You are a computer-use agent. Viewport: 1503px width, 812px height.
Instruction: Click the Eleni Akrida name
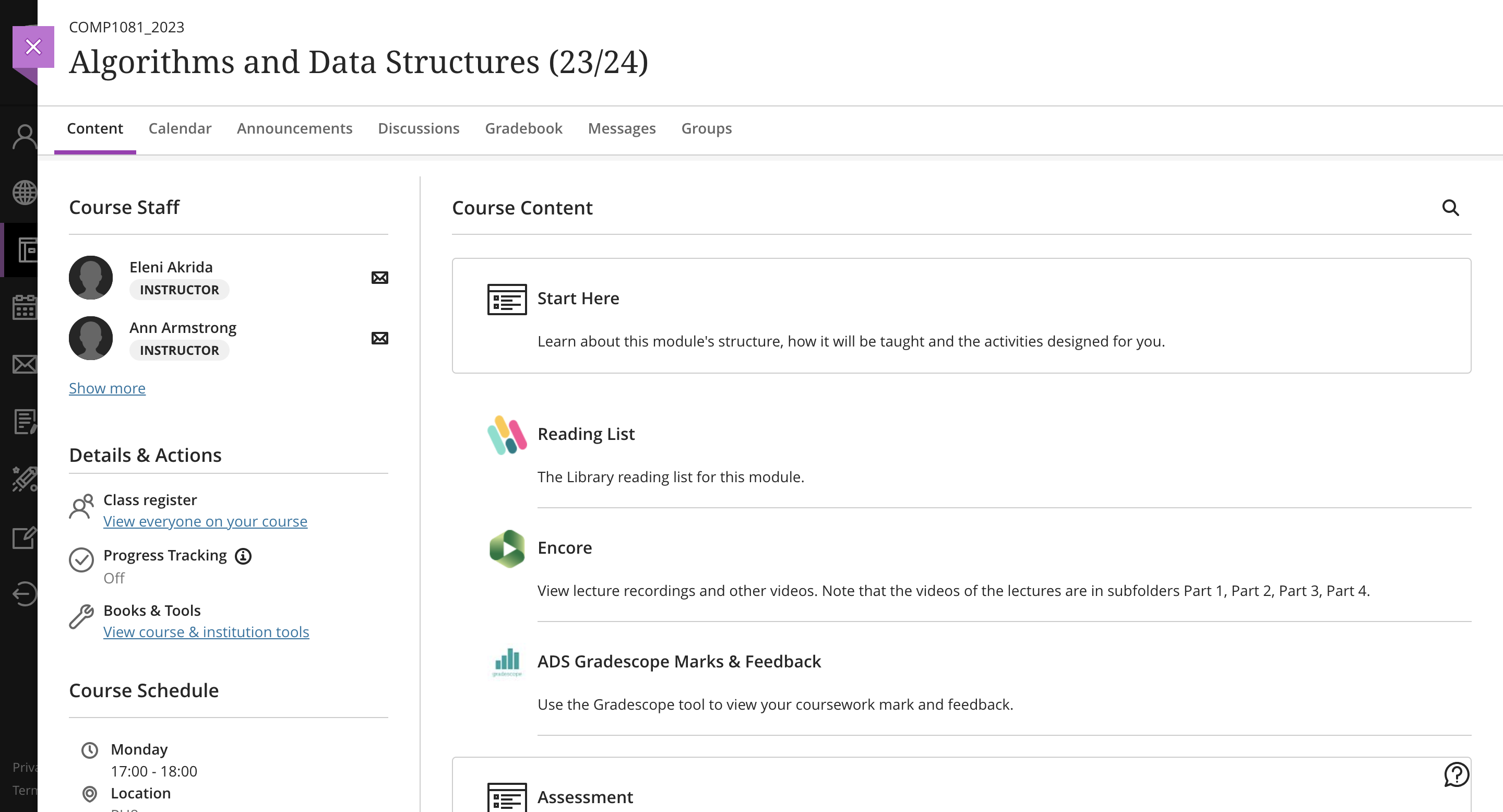171,267
